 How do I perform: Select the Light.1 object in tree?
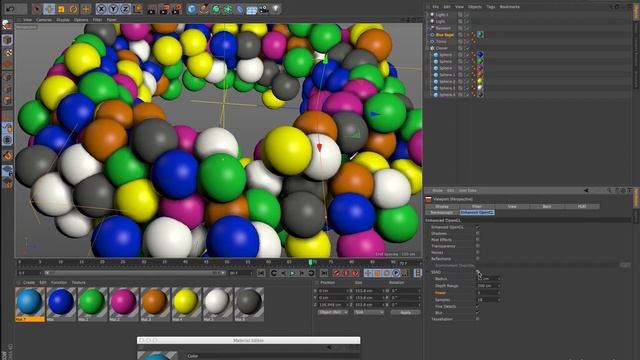point(442,15)
